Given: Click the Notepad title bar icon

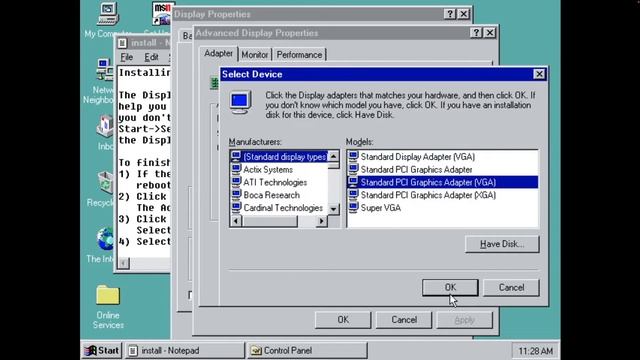Looking at the screenshot, I should [x=122, y=43].
